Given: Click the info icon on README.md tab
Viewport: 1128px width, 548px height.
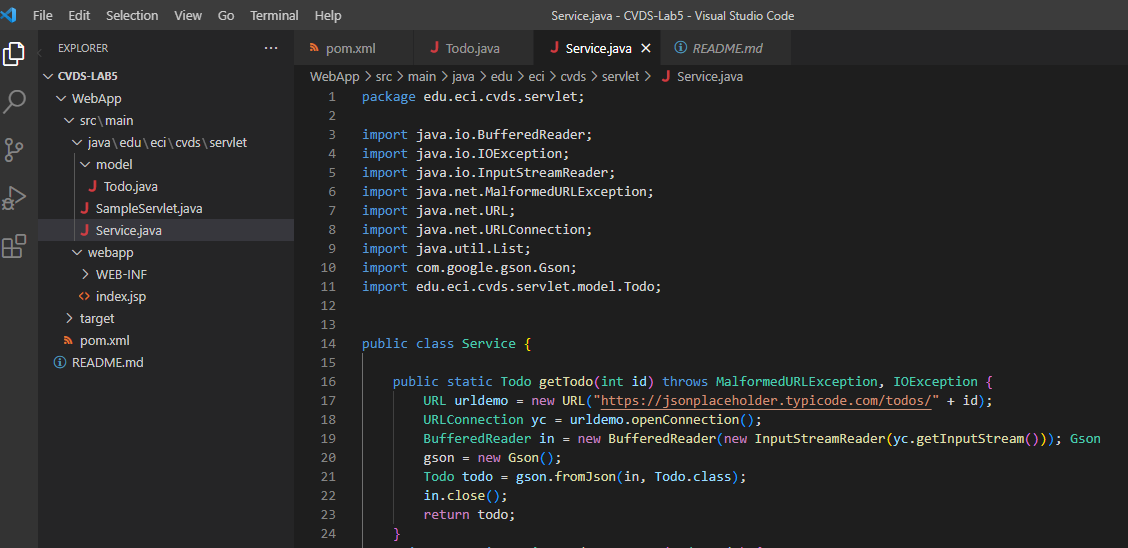Looking at the screenshot, I should click(x=680, y=47).
